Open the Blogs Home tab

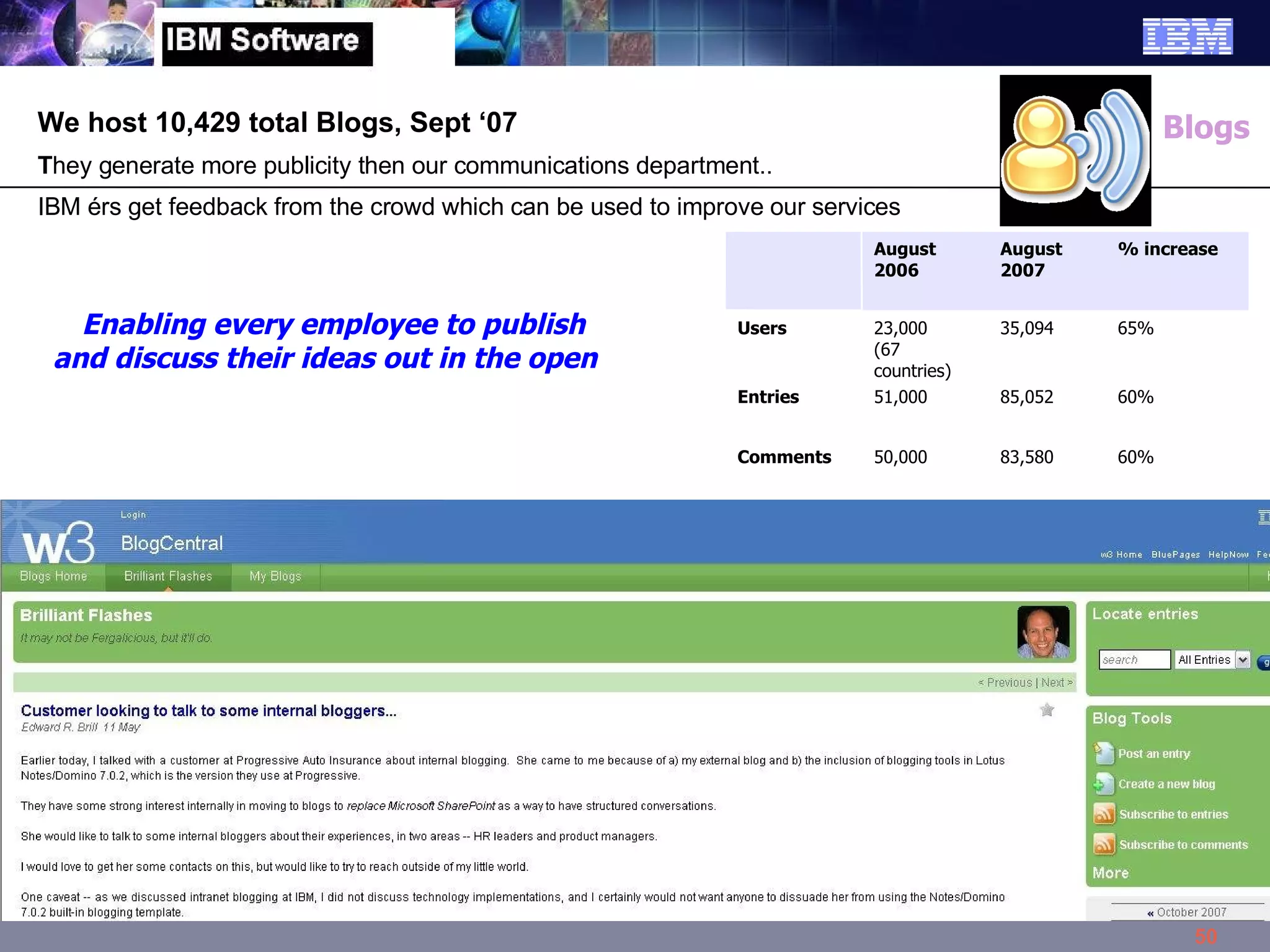(x=53, y=576)
